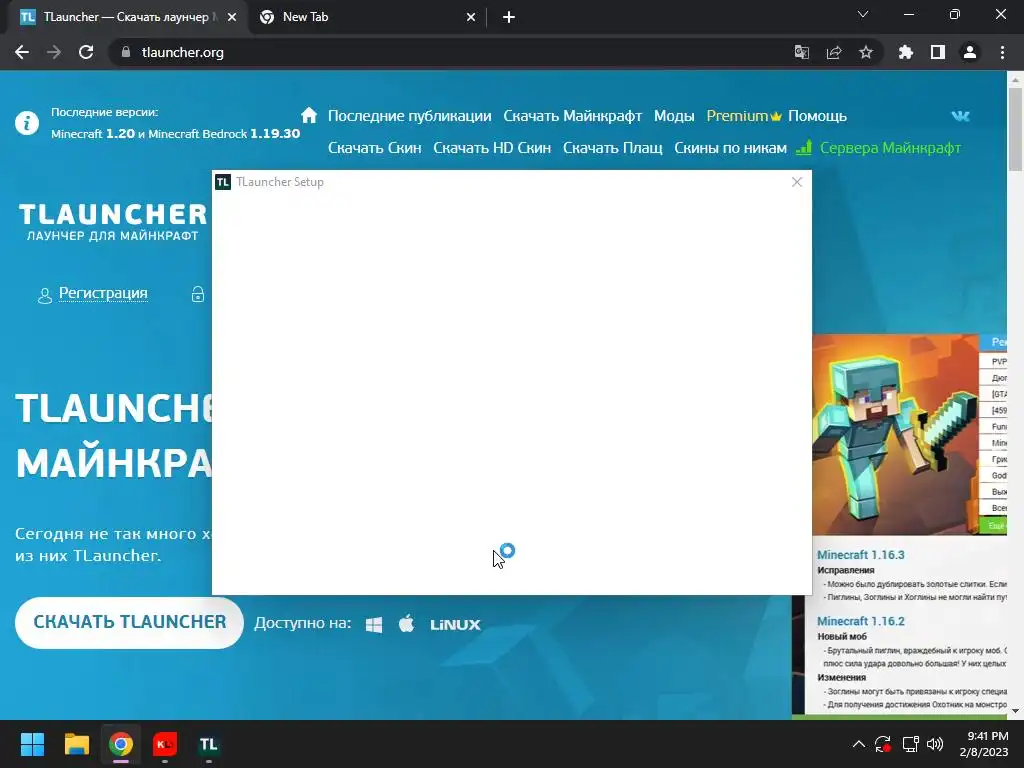This screenshot has width=1024, height=768.
Task: Close the TLauncher browser tab
Action: pyautogui.click(x=232, y=17)
